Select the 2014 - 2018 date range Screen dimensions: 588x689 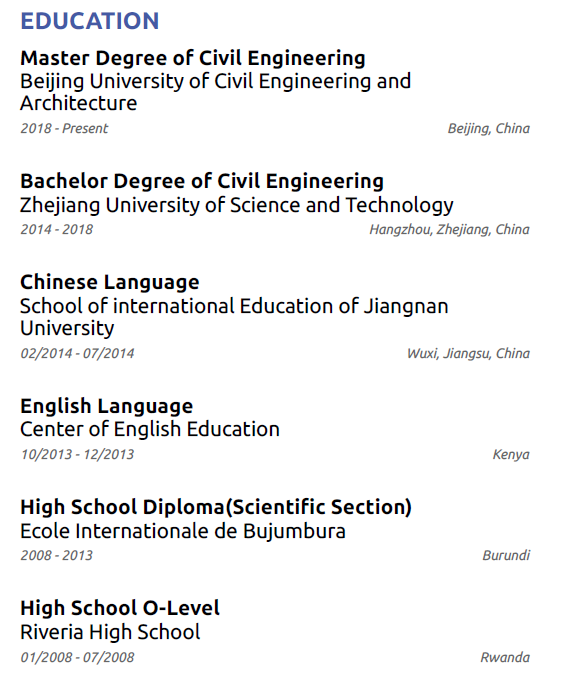57,229
